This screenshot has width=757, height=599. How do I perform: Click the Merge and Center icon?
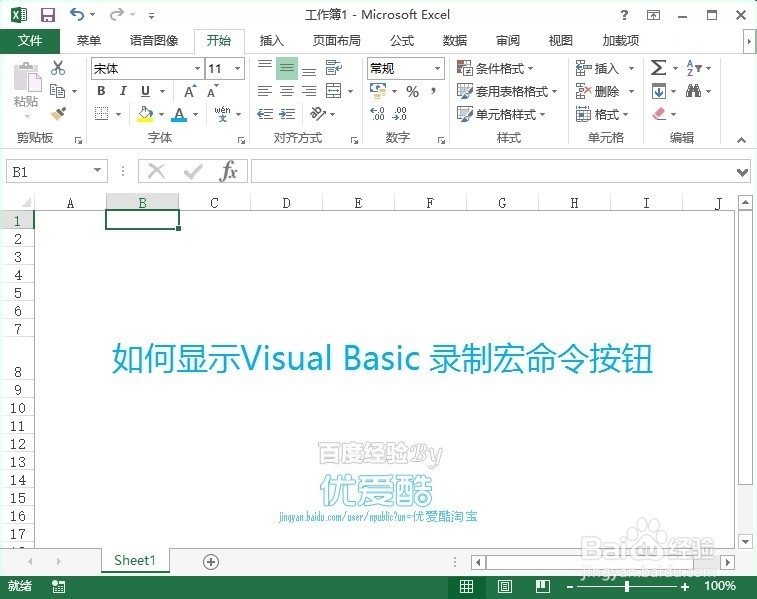[334, 91]
